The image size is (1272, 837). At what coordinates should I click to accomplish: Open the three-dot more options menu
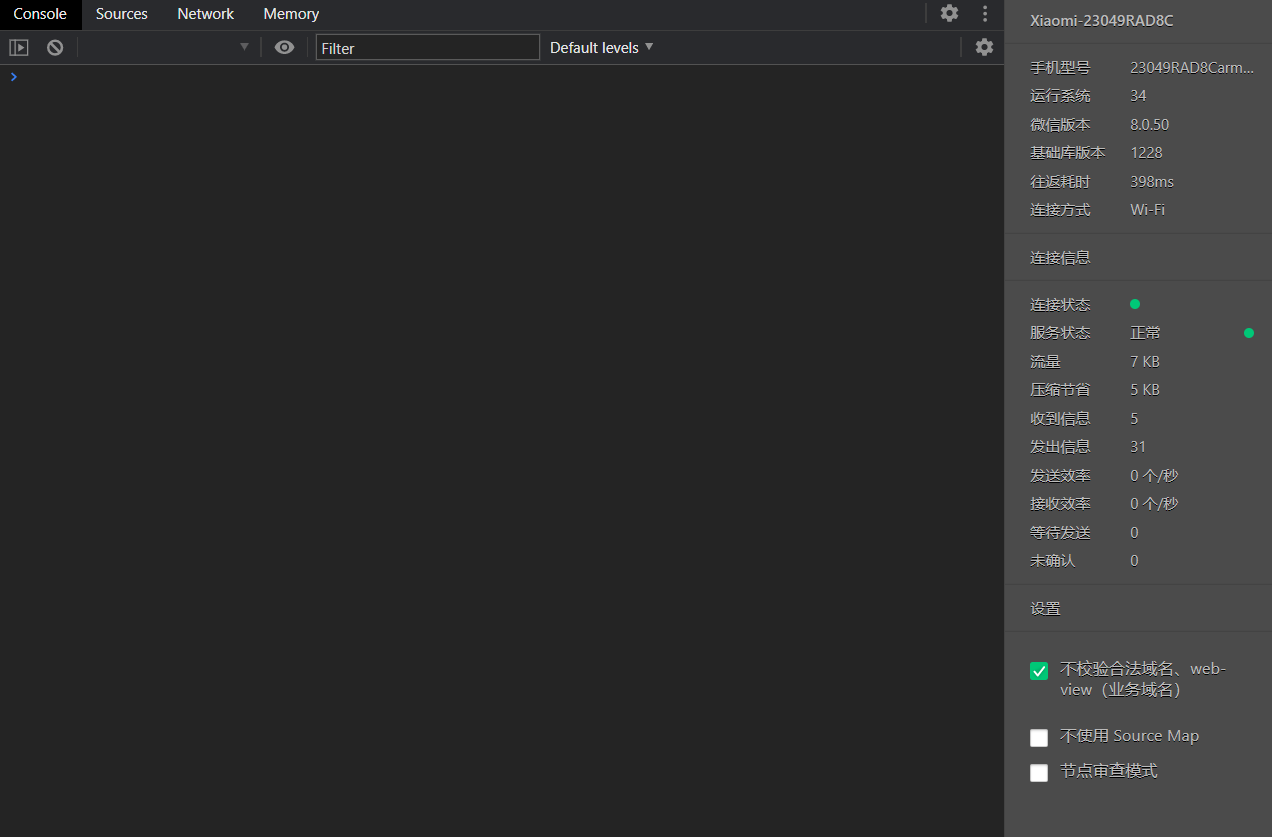tap(985, 13)
